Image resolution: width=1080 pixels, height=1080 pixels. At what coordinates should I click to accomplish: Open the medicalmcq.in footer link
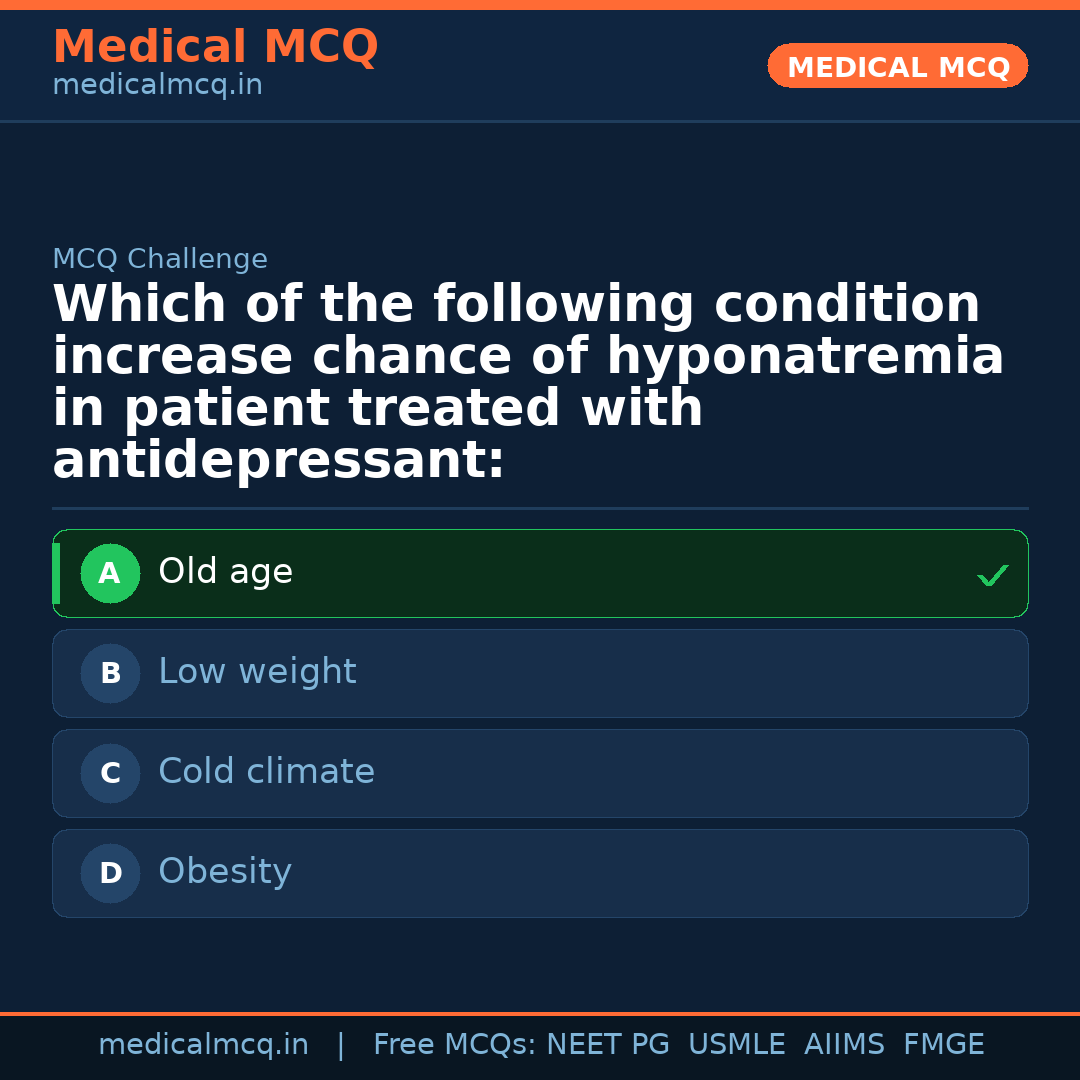[203, 1045]
